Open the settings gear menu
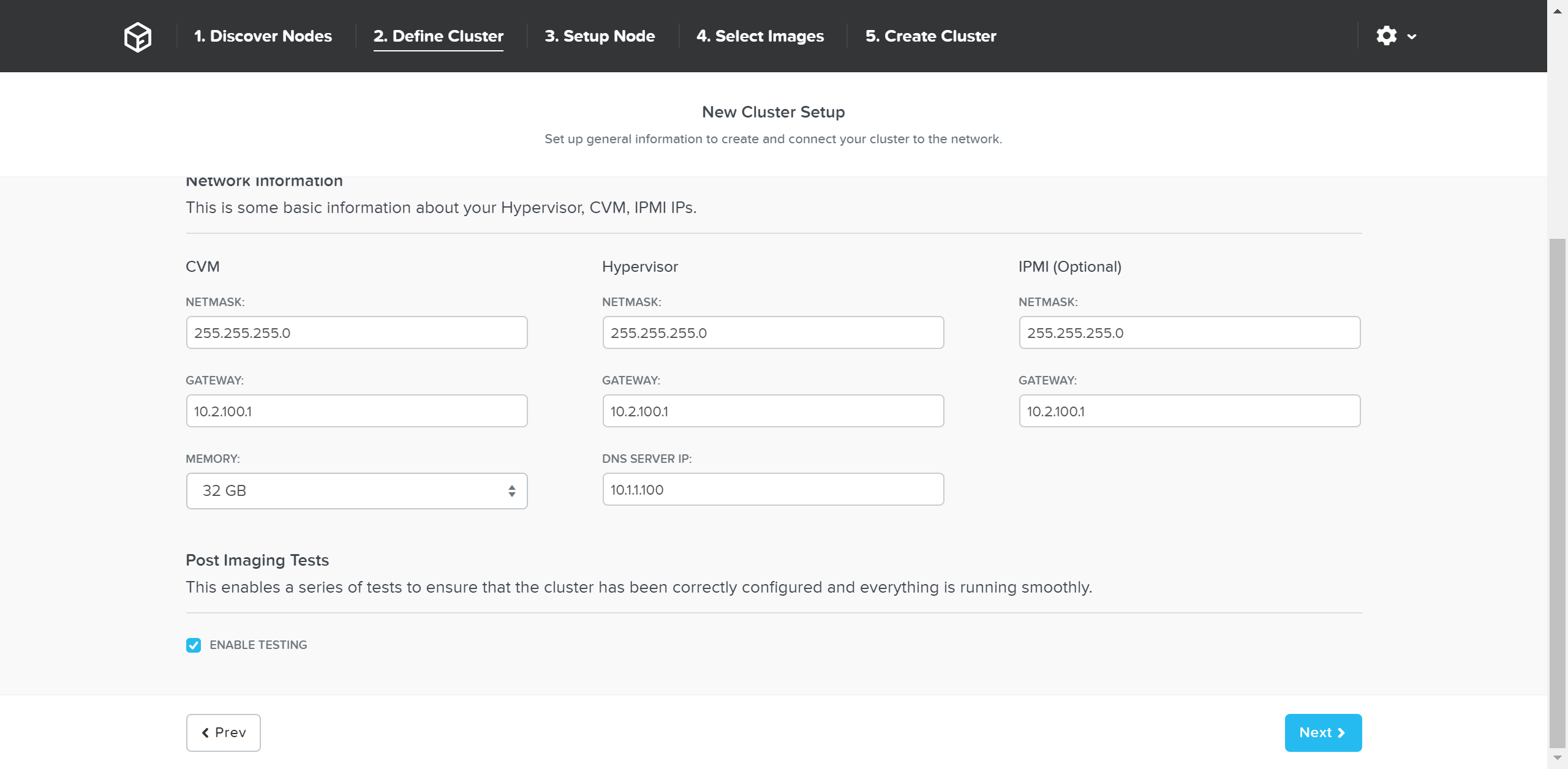Viewport: 1568px width, 769px height. tap(1387, 36)
